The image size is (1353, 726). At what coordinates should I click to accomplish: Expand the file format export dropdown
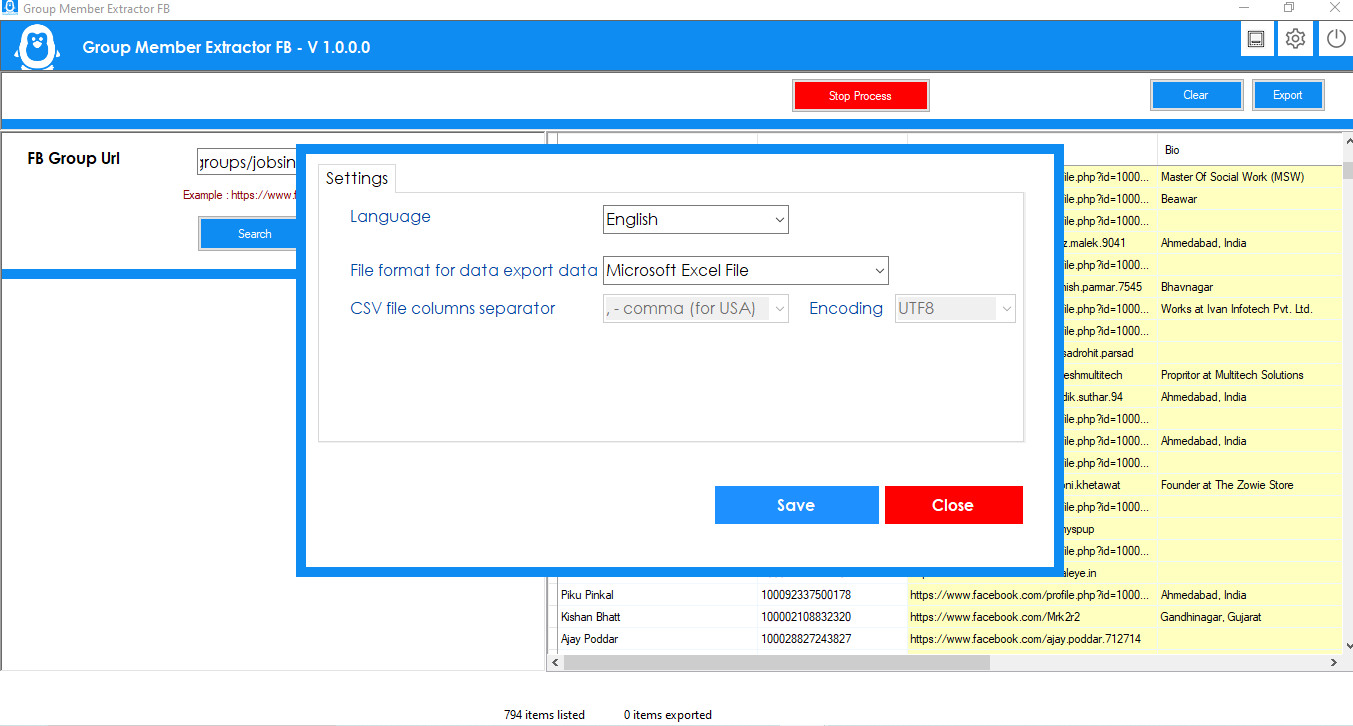[746, 270]
